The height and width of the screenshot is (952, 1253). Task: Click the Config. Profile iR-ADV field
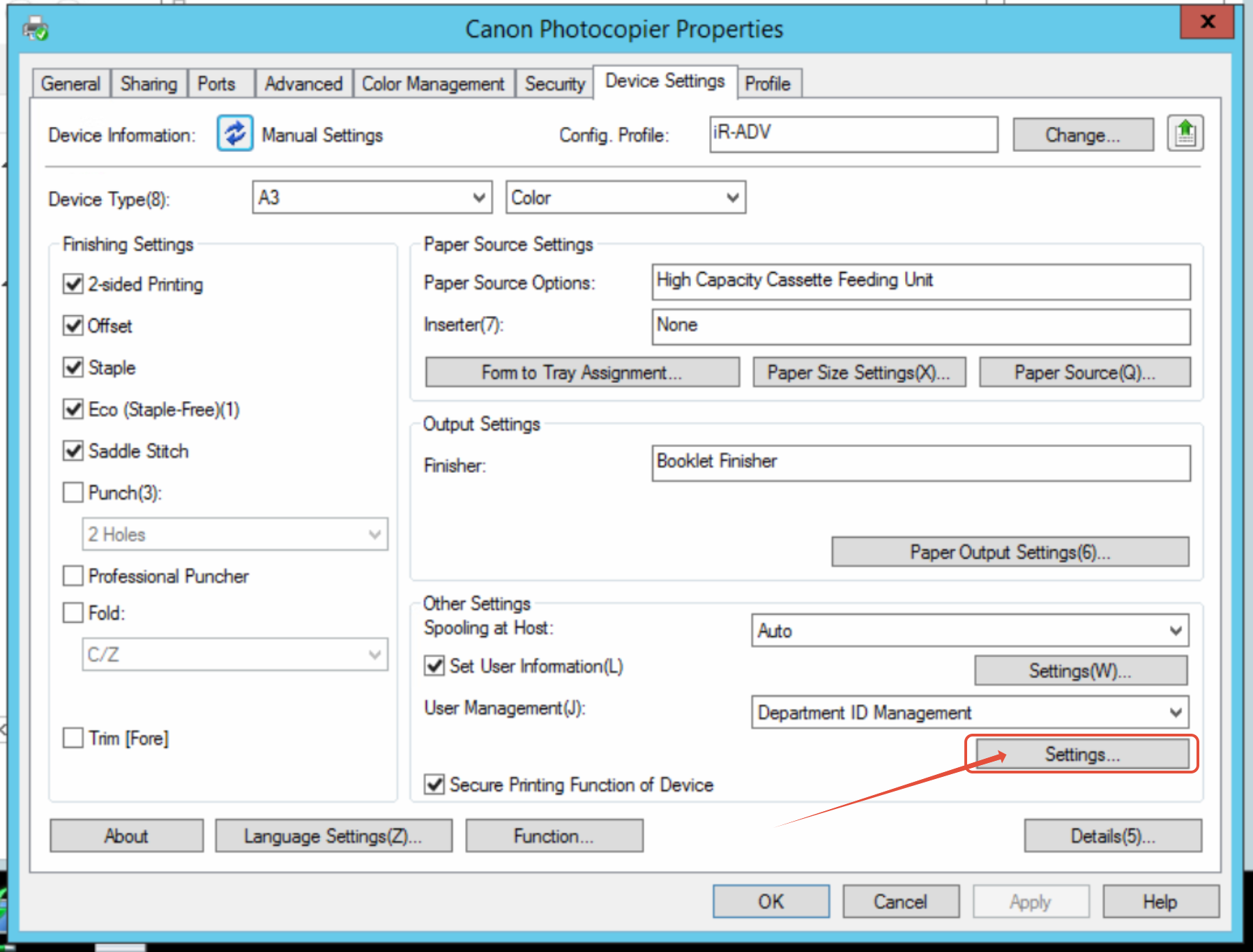coord(853,134)
